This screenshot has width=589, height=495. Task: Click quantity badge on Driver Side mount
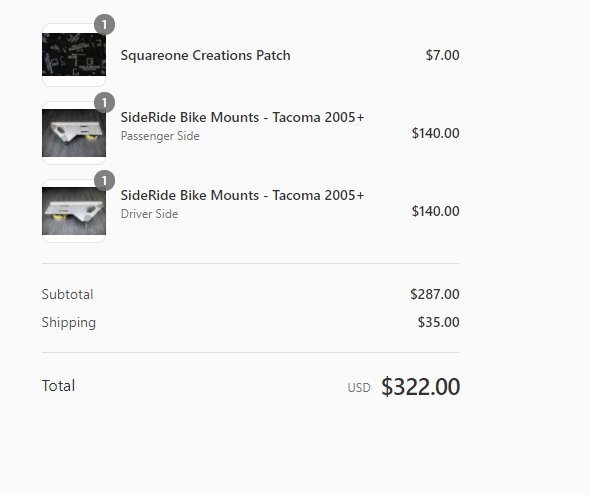coord(104,181)
